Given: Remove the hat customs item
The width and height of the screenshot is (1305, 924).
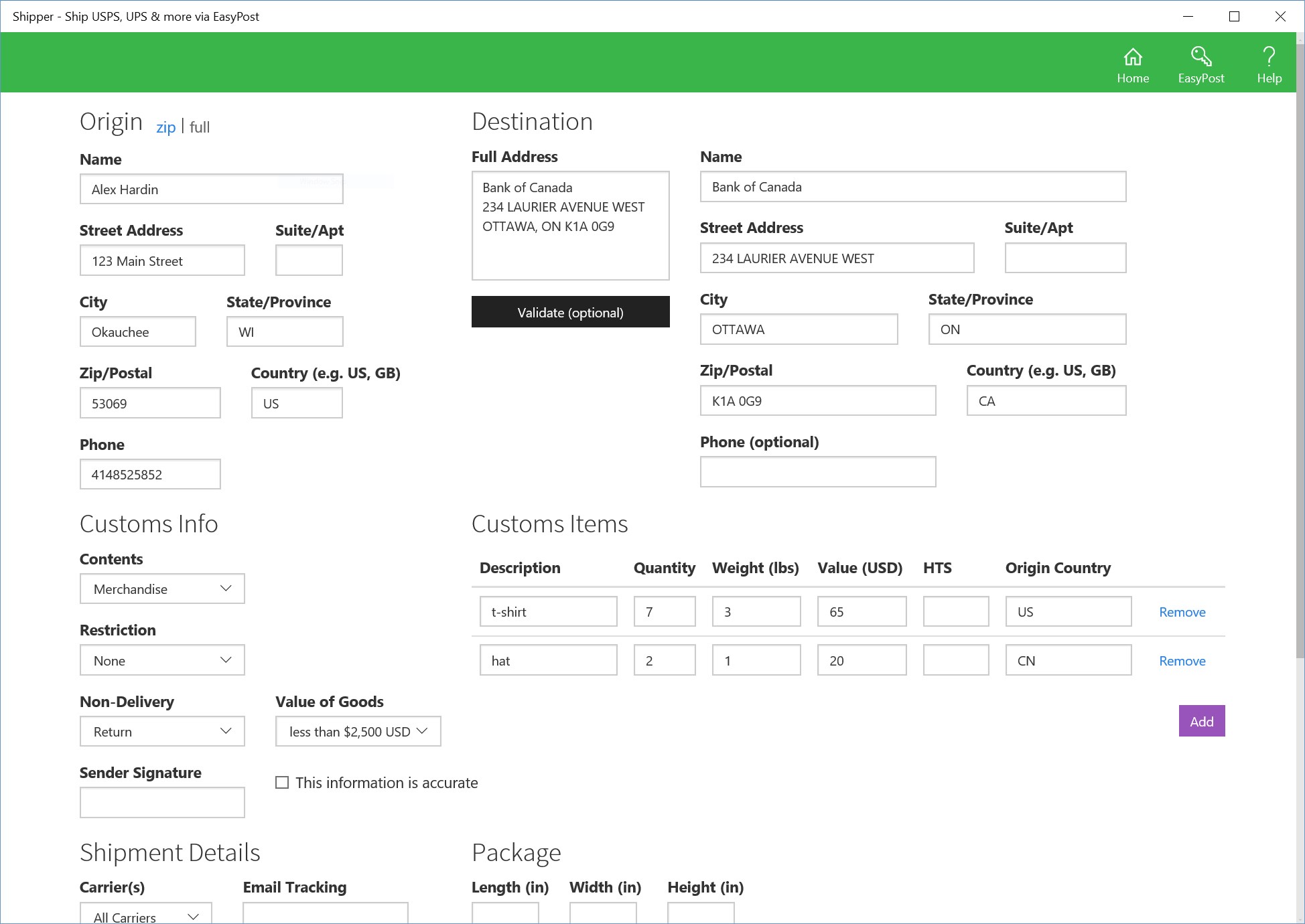Looking at the screenshot, I should coord(1182,661).
